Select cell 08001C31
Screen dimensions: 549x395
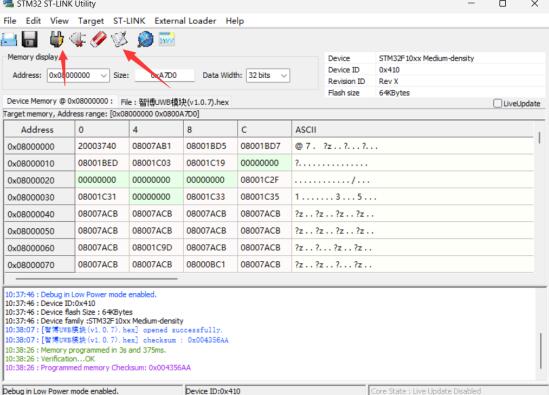click(102, 197)
